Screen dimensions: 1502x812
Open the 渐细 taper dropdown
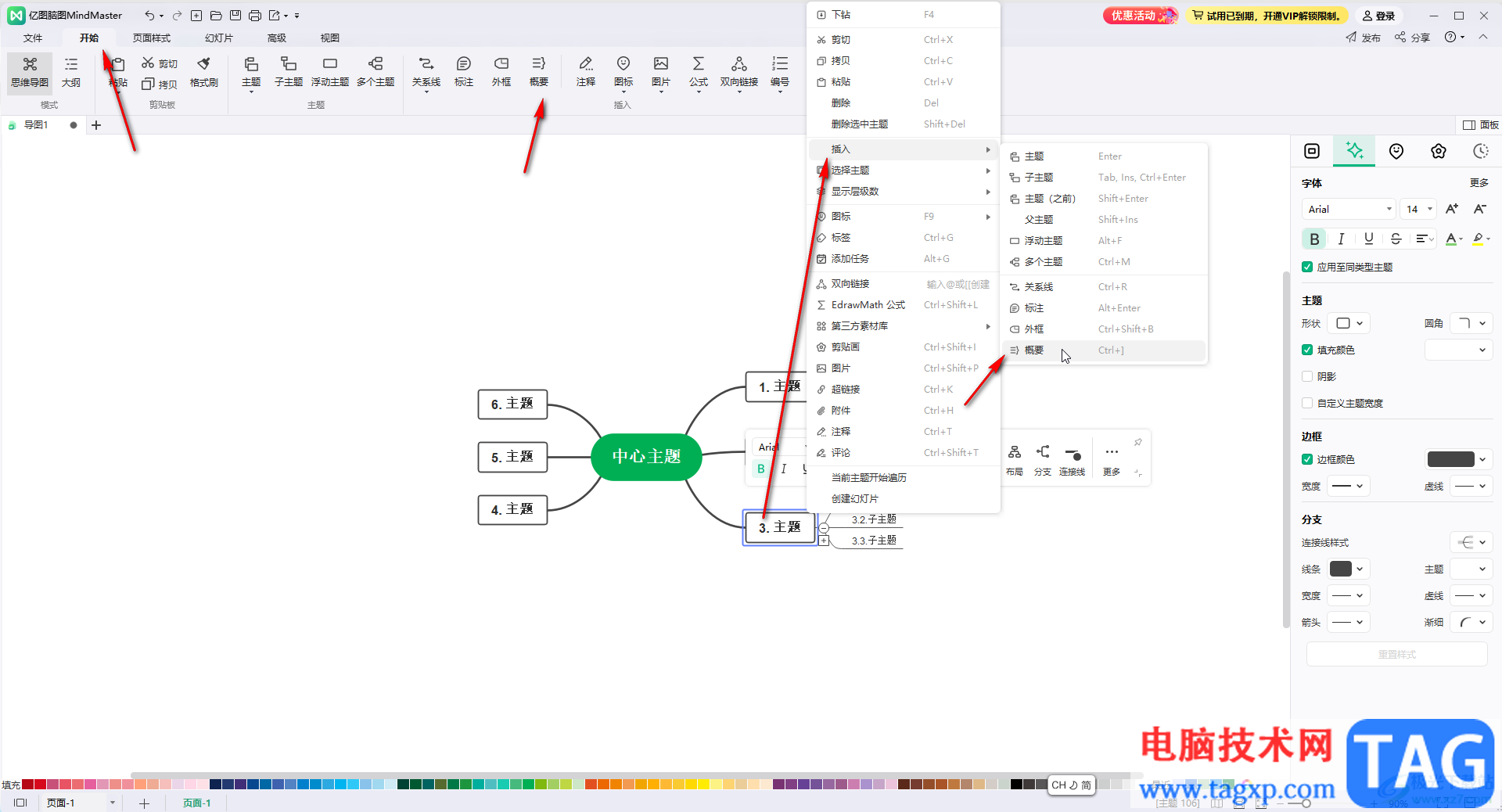point(1471,622)
